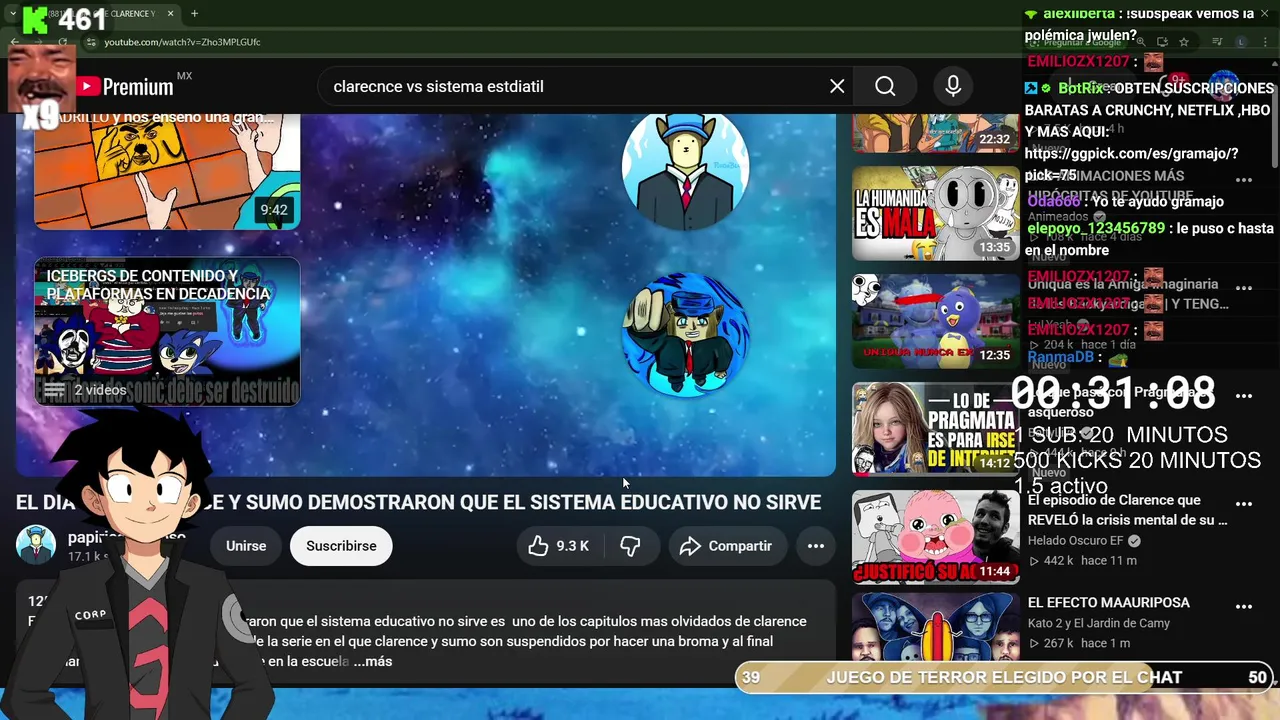Open sidebar video thumbnail lasting 22:32

(x=935, y=133)
